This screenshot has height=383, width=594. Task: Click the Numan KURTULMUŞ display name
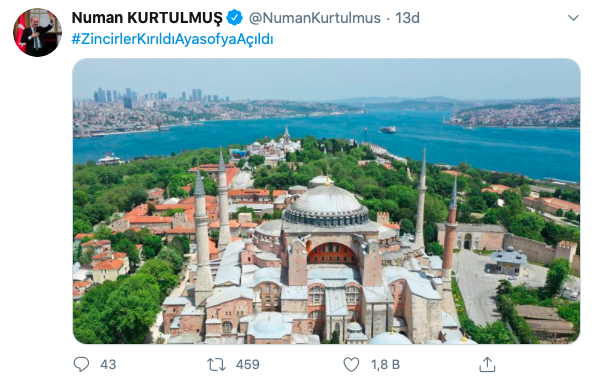(x=147, y=18)
